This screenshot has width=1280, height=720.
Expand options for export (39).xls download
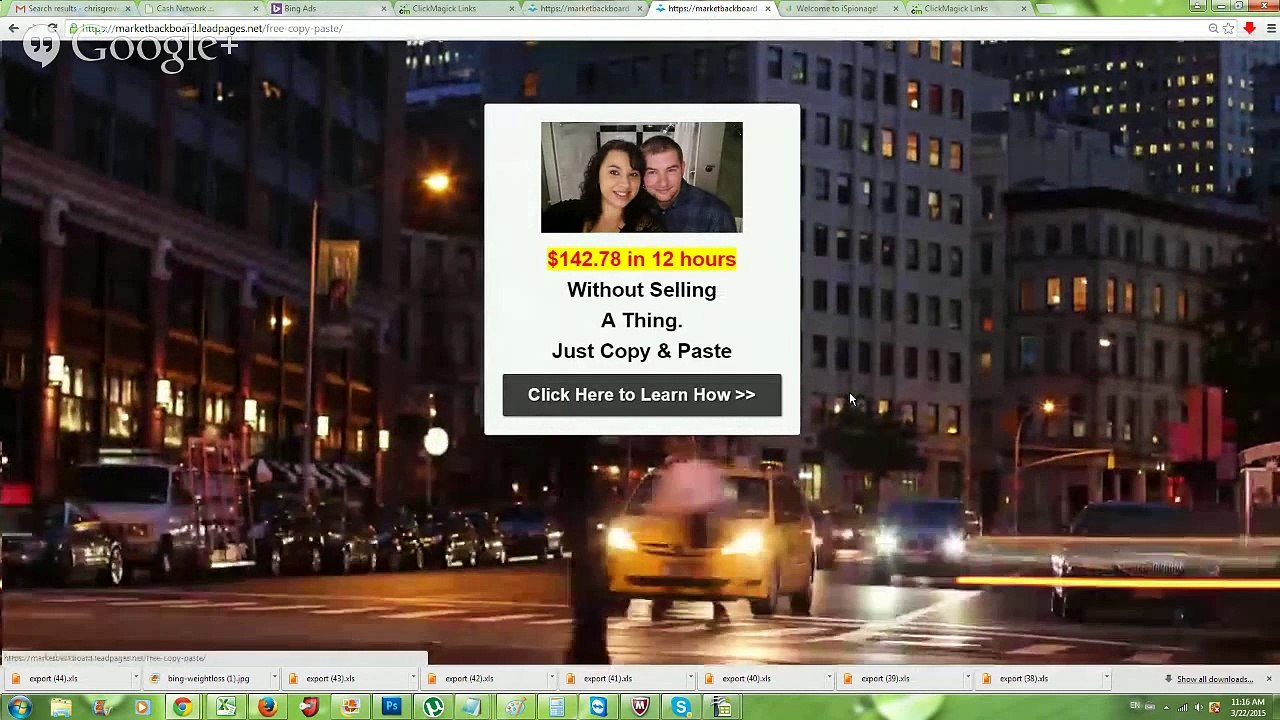click(968, 679)
